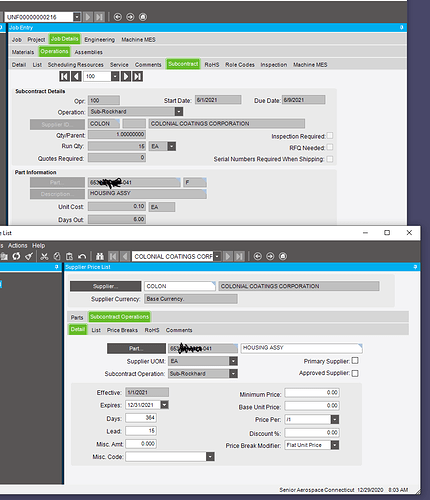The width and height of the screenshot is (430, 500).
Task: Click the Minimum Price field
Action: coord(312,393)
